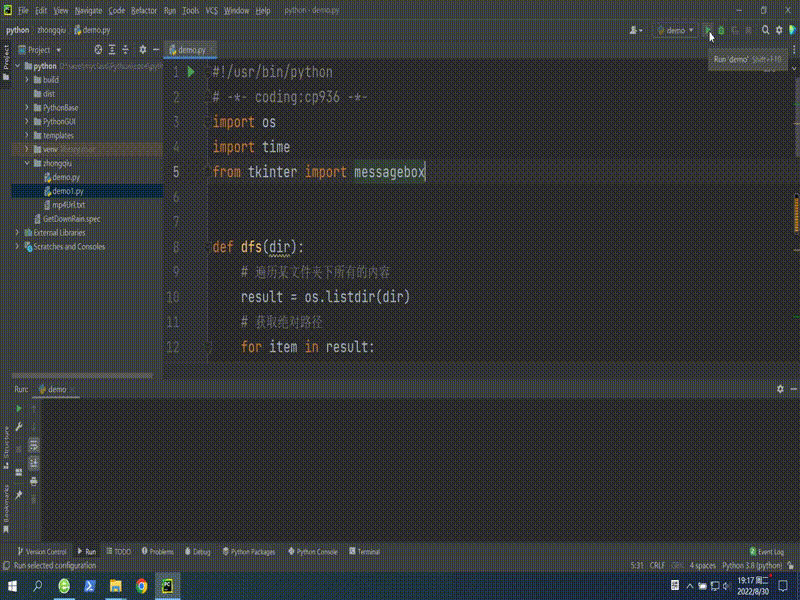Viewport: 800px width, 600px height.
Task: Expand the PythonBase folder
Action: coord(27,108)
